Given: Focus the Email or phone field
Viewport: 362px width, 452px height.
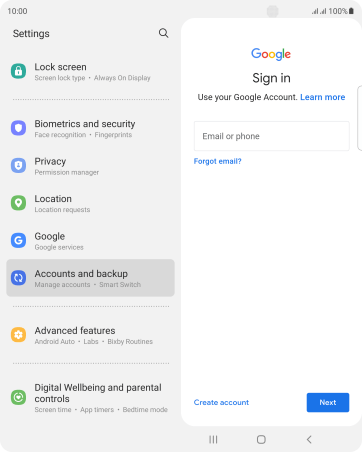Looking at the screenshot, I should click(x=272, y=136).
